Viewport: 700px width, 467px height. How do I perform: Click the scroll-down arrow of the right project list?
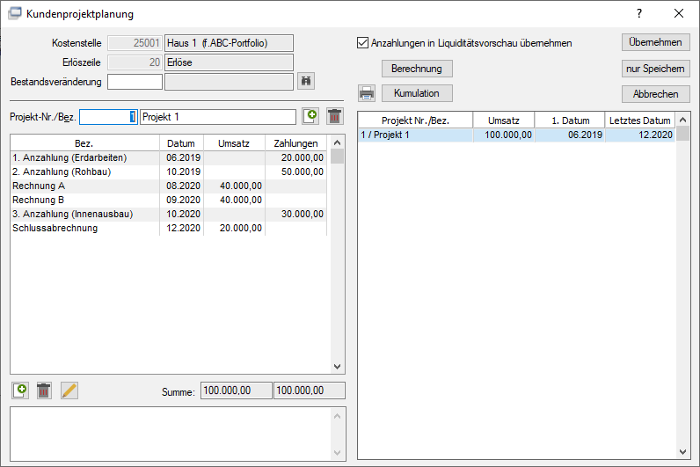tap(683, 452)
